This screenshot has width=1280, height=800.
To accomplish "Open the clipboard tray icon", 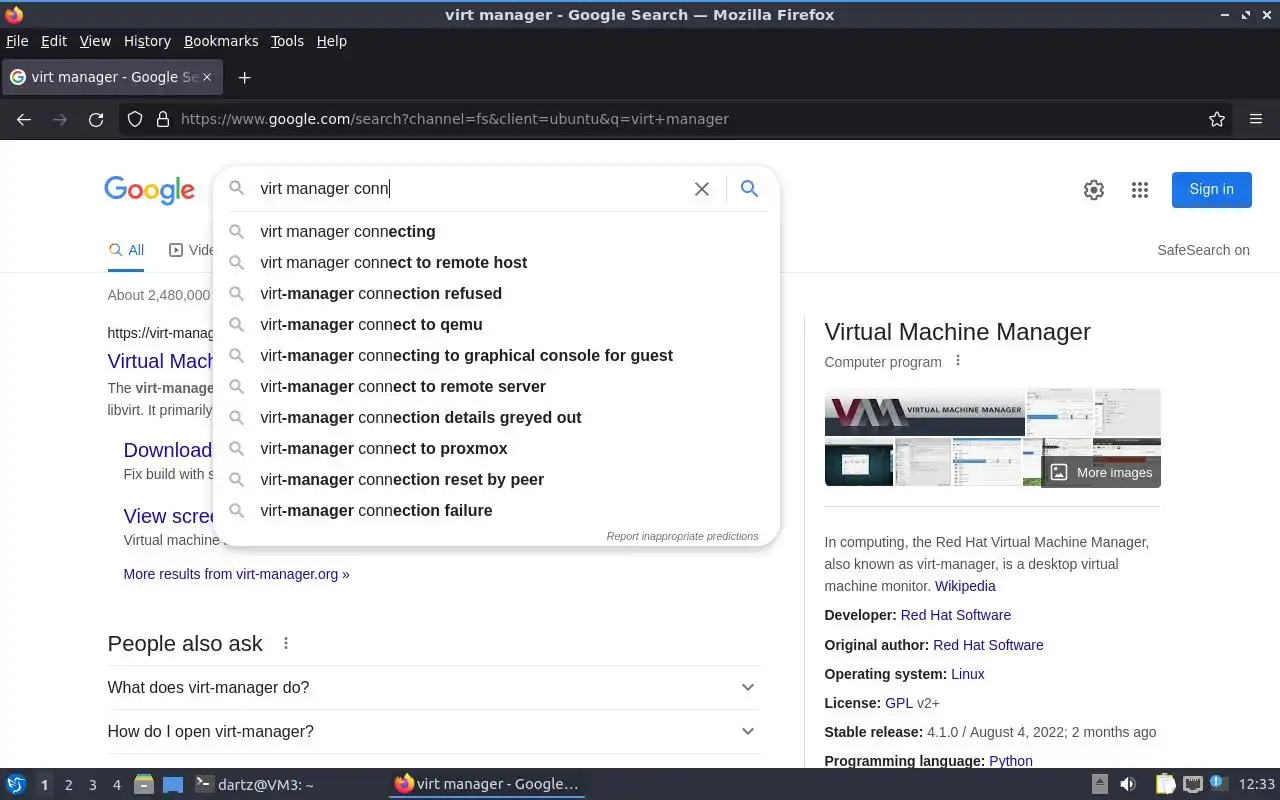I will click(x=1166, y=785).
